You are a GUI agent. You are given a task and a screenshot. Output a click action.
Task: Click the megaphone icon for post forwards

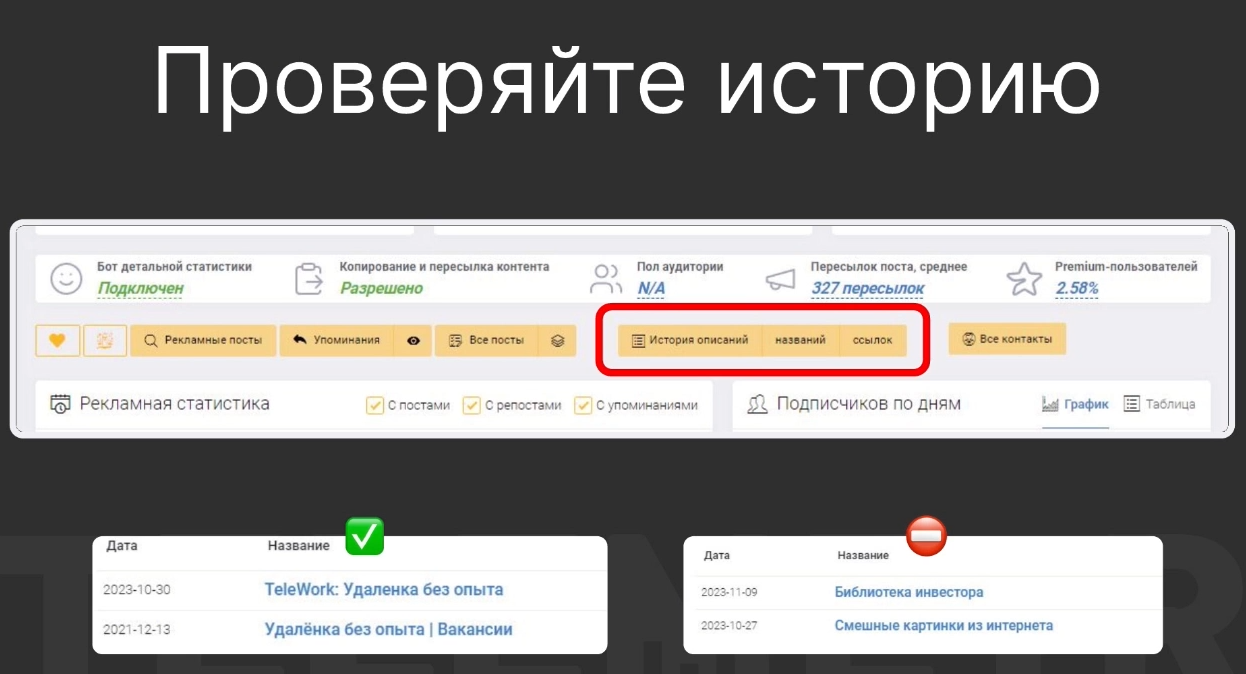[780, 279]
